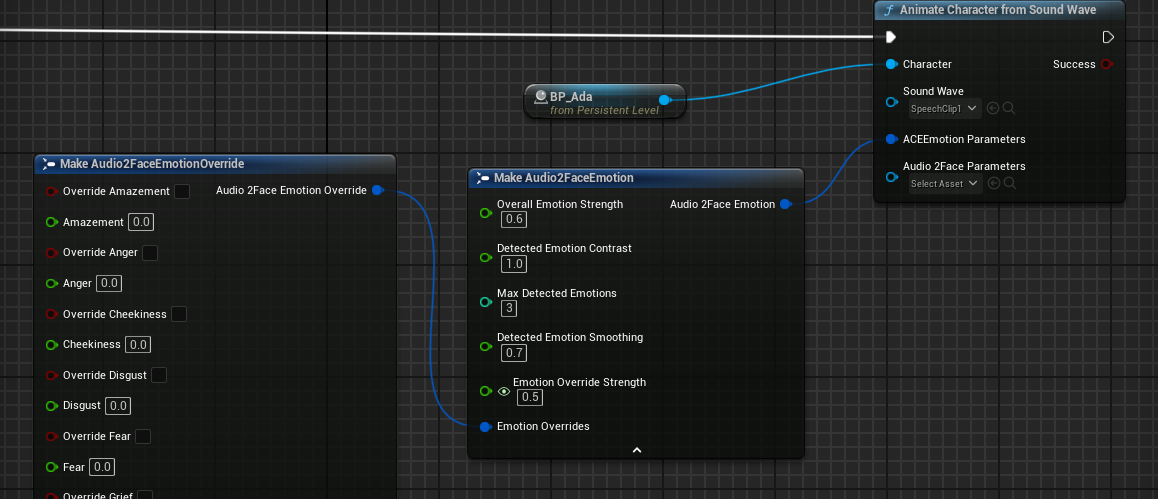Click the white execution output pin
Image resolution: width=1158 pixels, height=499 pixels.
click(1107, 37)
